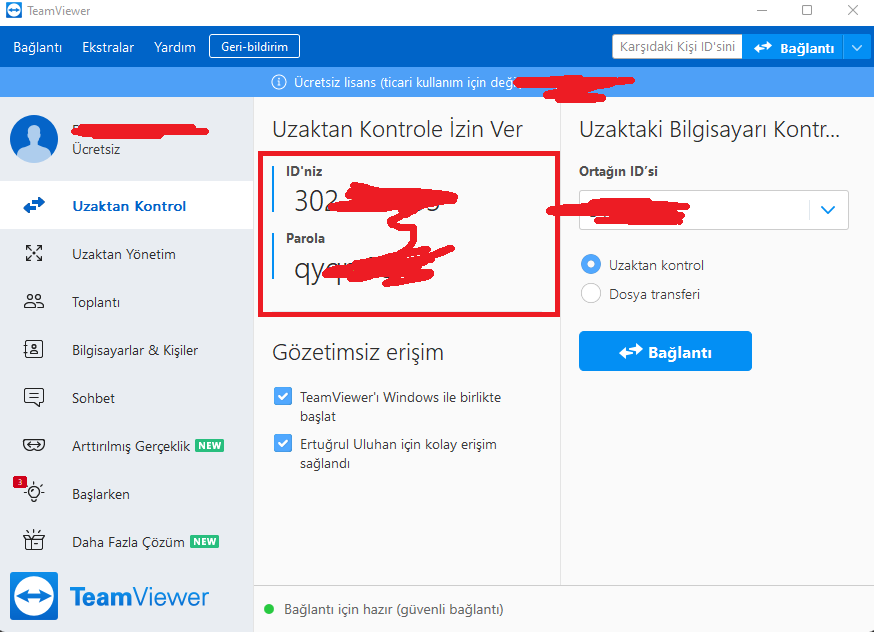Click the green connection status indicator
The height and width of the screenshot is (632, 874).
coord(269,609)
